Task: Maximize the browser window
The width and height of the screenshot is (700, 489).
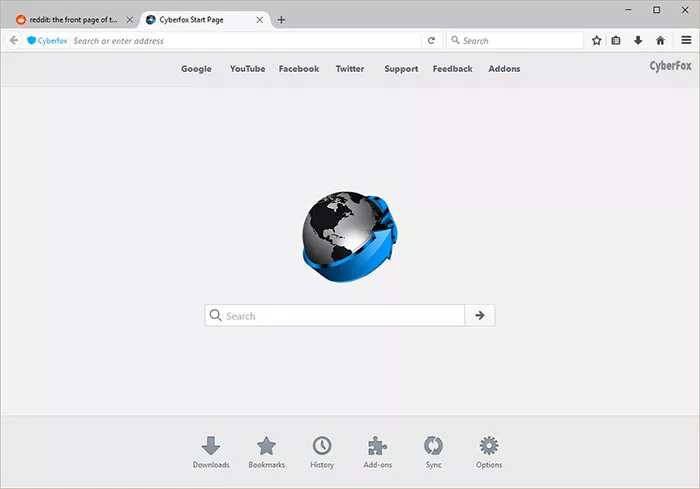Action: (656, 10)
